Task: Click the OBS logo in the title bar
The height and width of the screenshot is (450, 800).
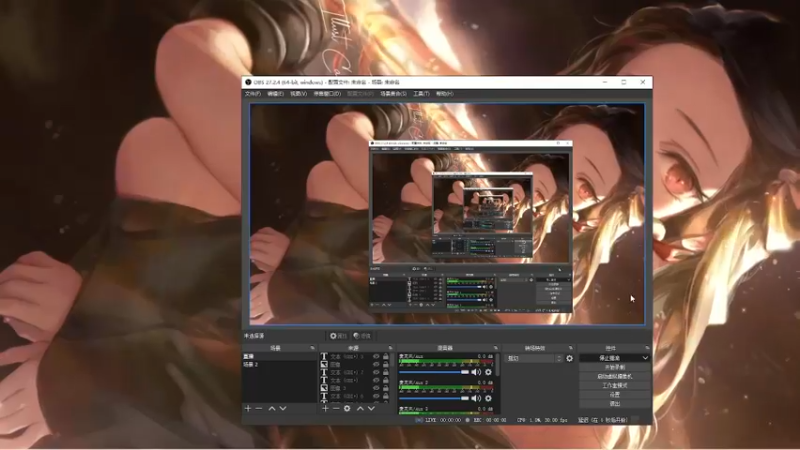Action: tap(248, 82)
